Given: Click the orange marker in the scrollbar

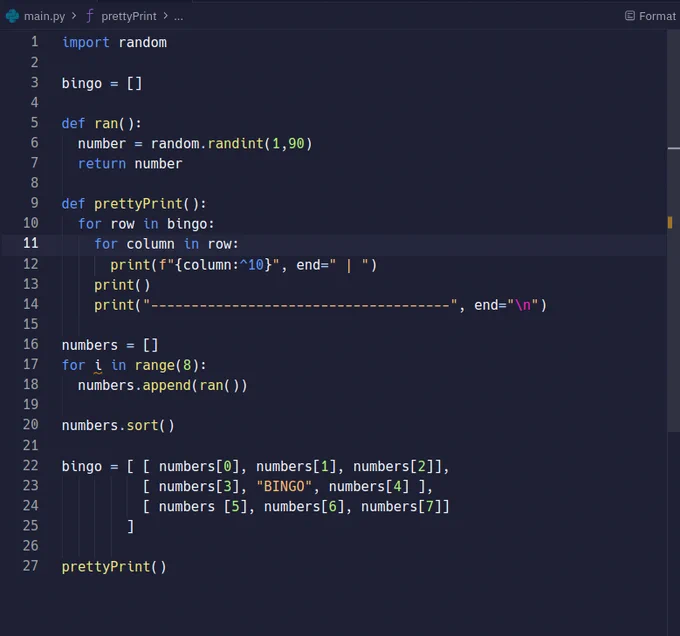Looking at the screenshot, I should coord(670,223).
